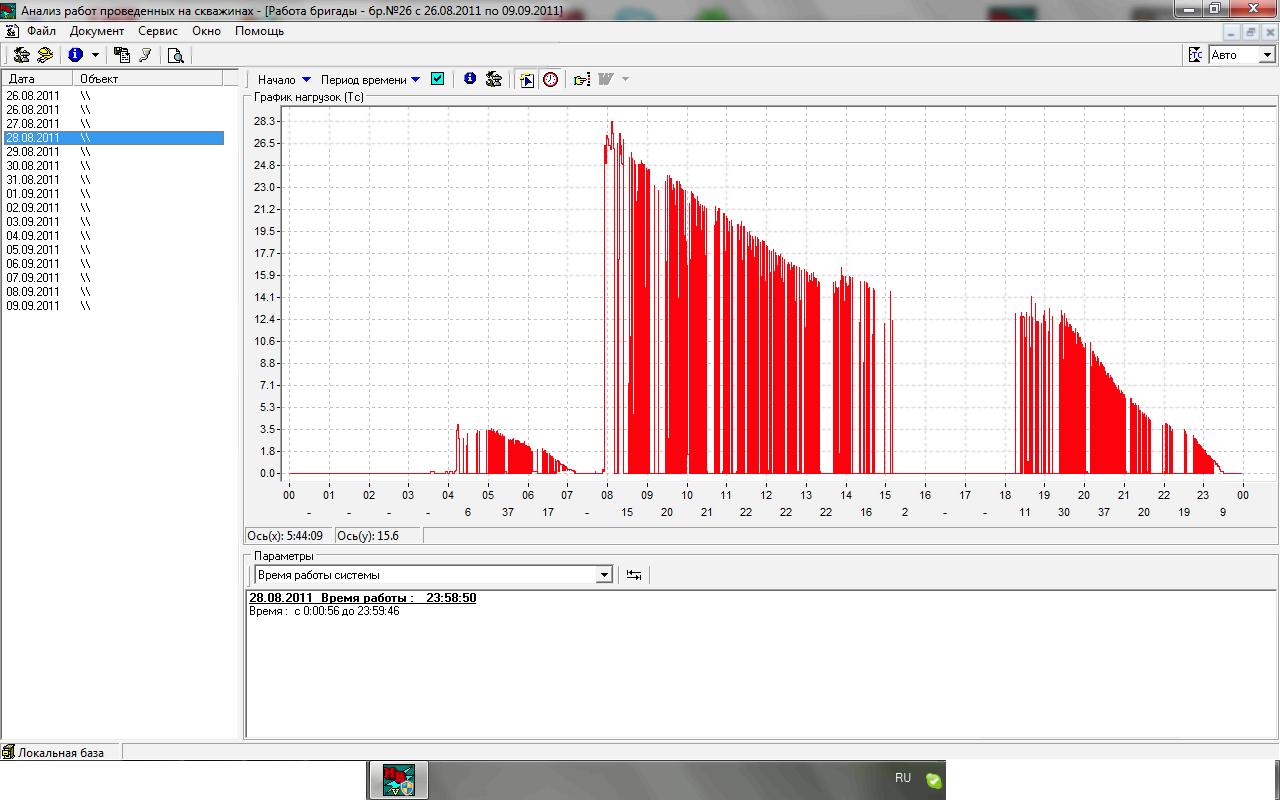
Task: Select the 04.09.2011 row
Action: [113, 236]
